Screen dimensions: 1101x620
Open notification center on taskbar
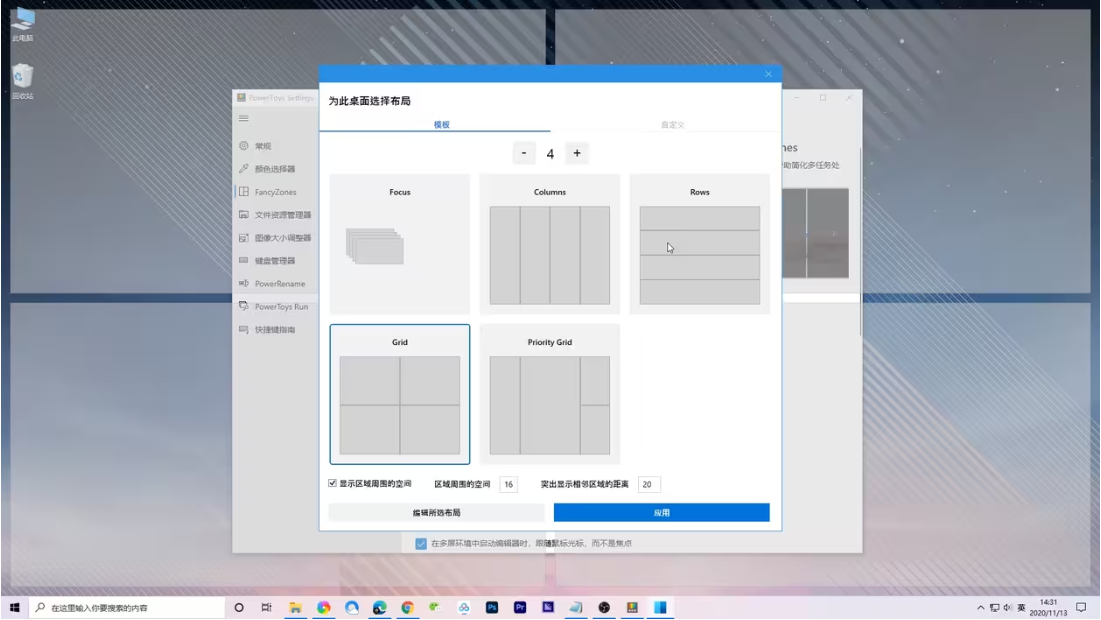point(1081,607)
